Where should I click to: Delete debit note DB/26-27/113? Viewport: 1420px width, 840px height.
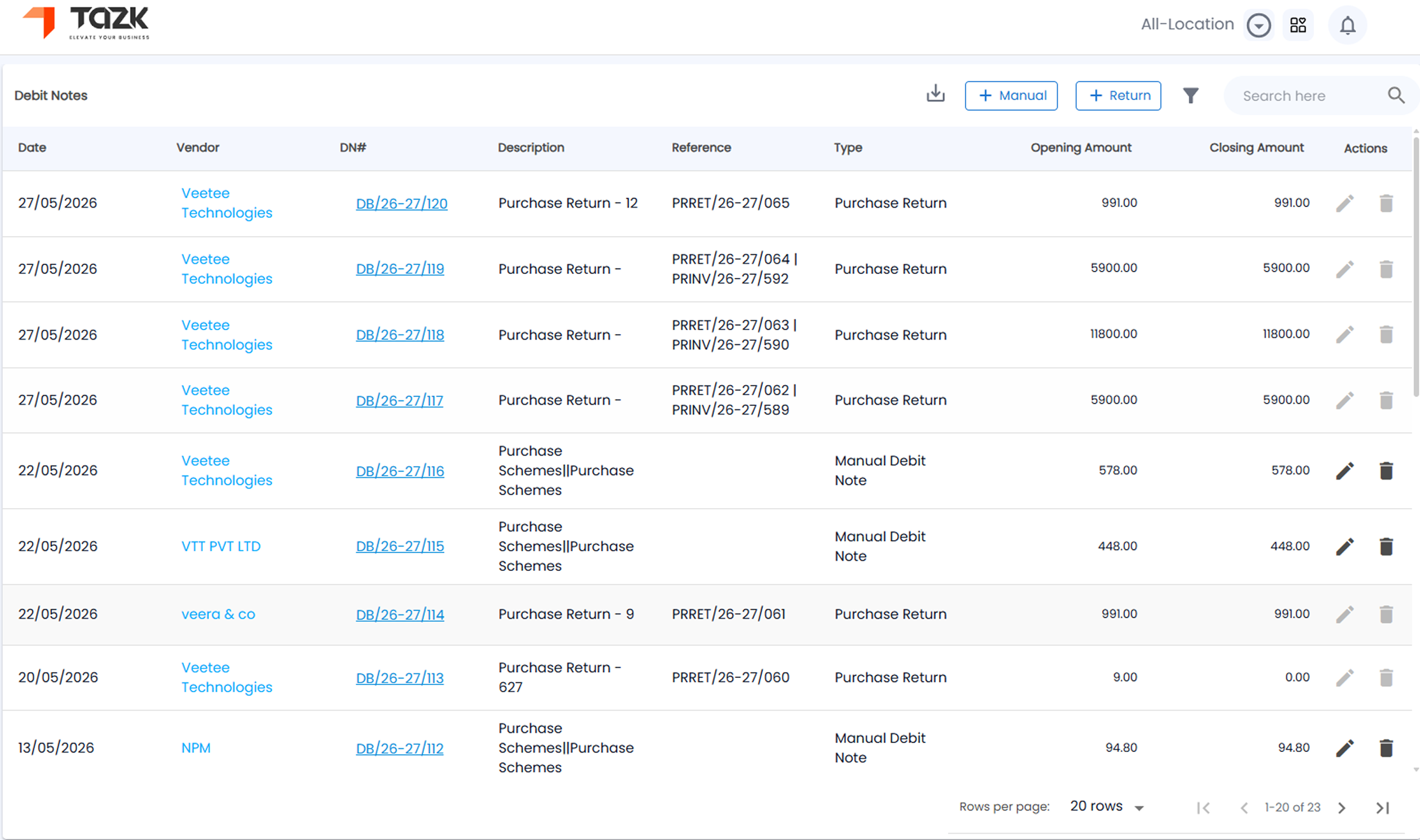[x=1386, y=677]
